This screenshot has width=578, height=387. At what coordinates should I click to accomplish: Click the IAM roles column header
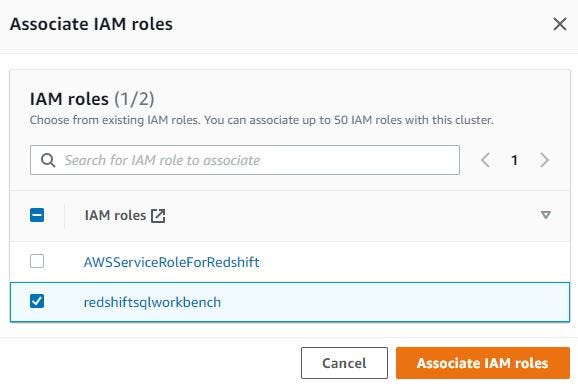click(115, 215)
